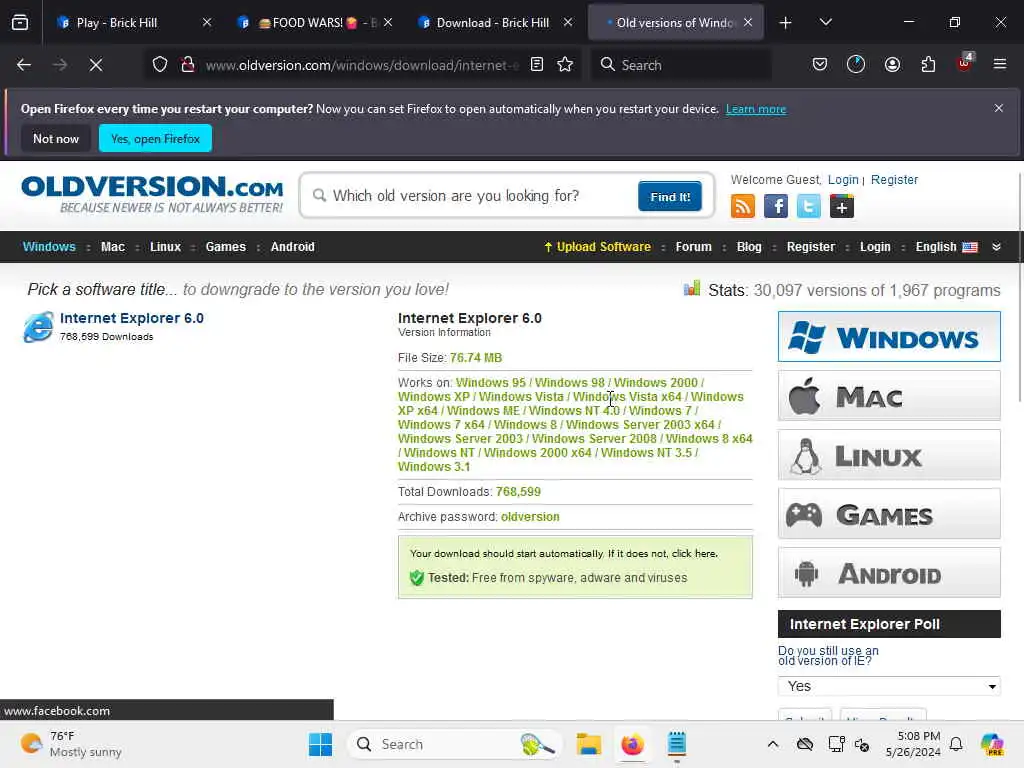Viewport: 1024px width, 768px height.
Task: Click the OLDVERSION.com site logo
Action: 153,194
